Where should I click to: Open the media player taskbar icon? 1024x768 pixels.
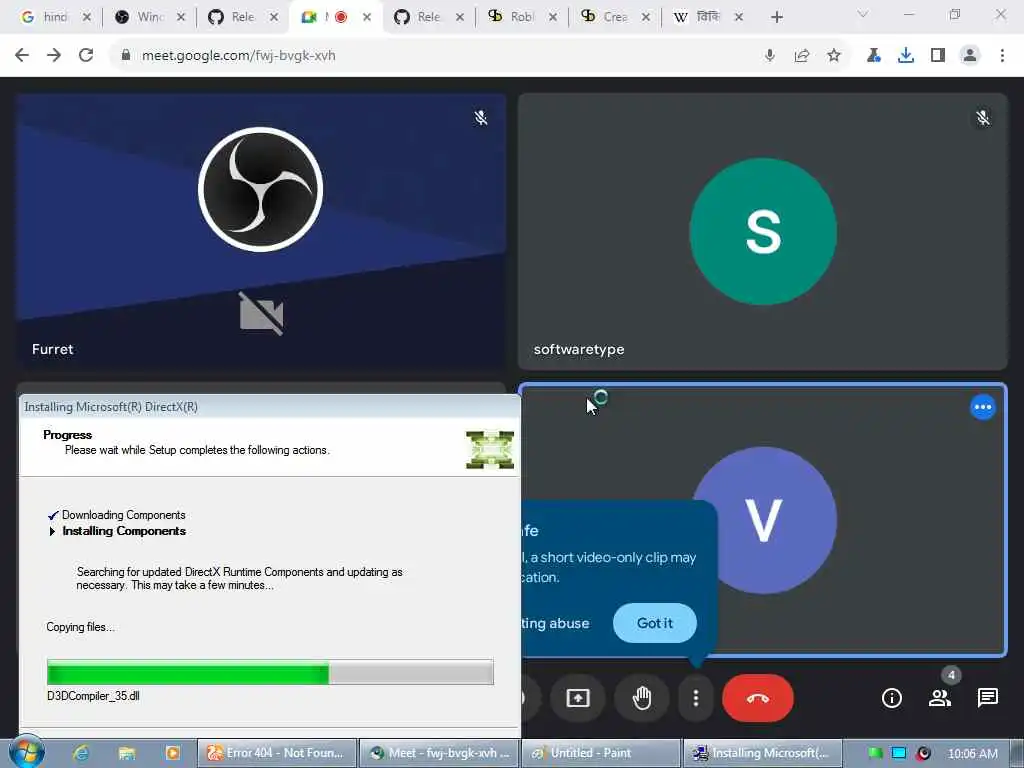click(172, 753)
